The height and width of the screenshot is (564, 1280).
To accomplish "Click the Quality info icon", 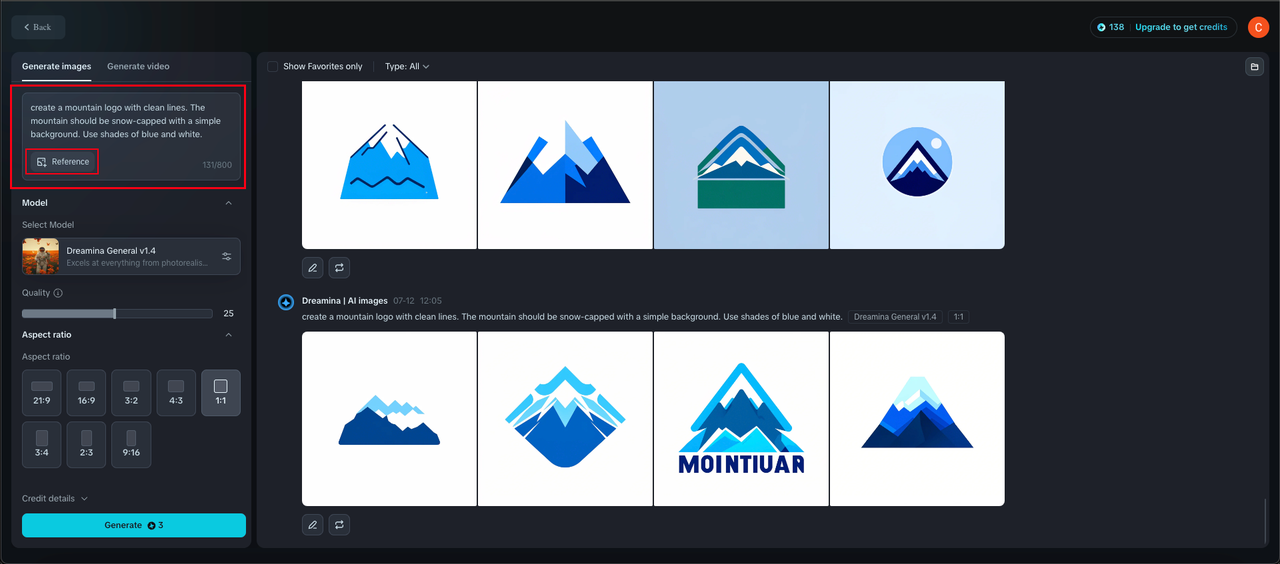I will (x=58, y=293).
